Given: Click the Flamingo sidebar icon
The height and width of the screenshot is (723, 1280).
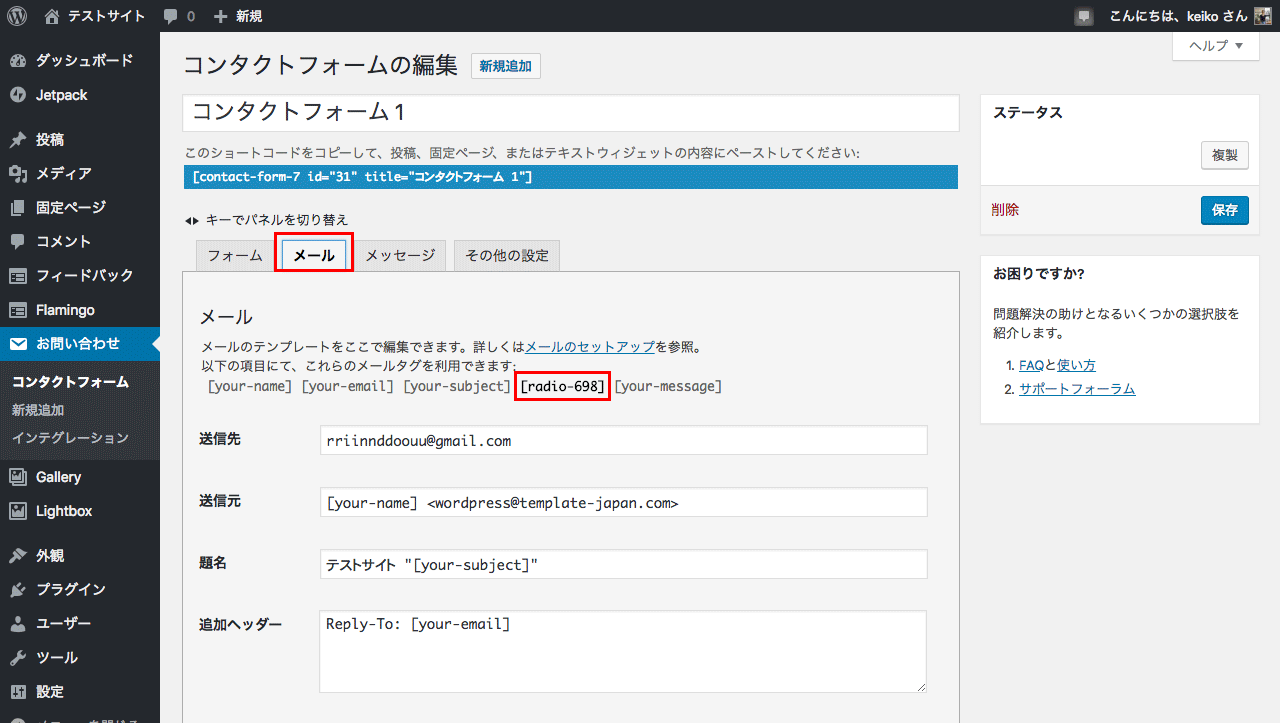Looking at the screenshot, I should click(x=18, y=310).
